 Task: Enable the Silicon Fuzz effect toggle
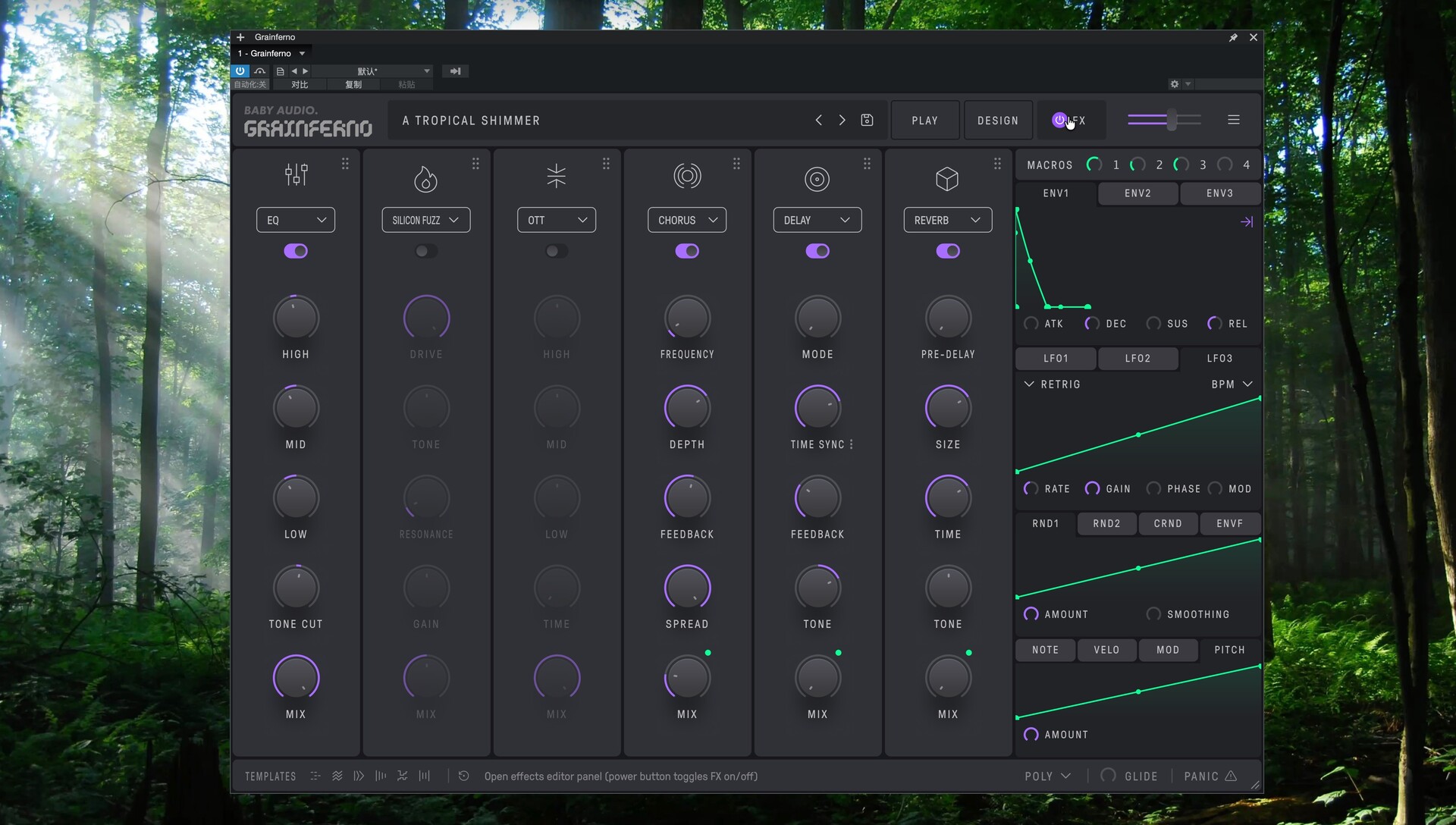point(426,251)
